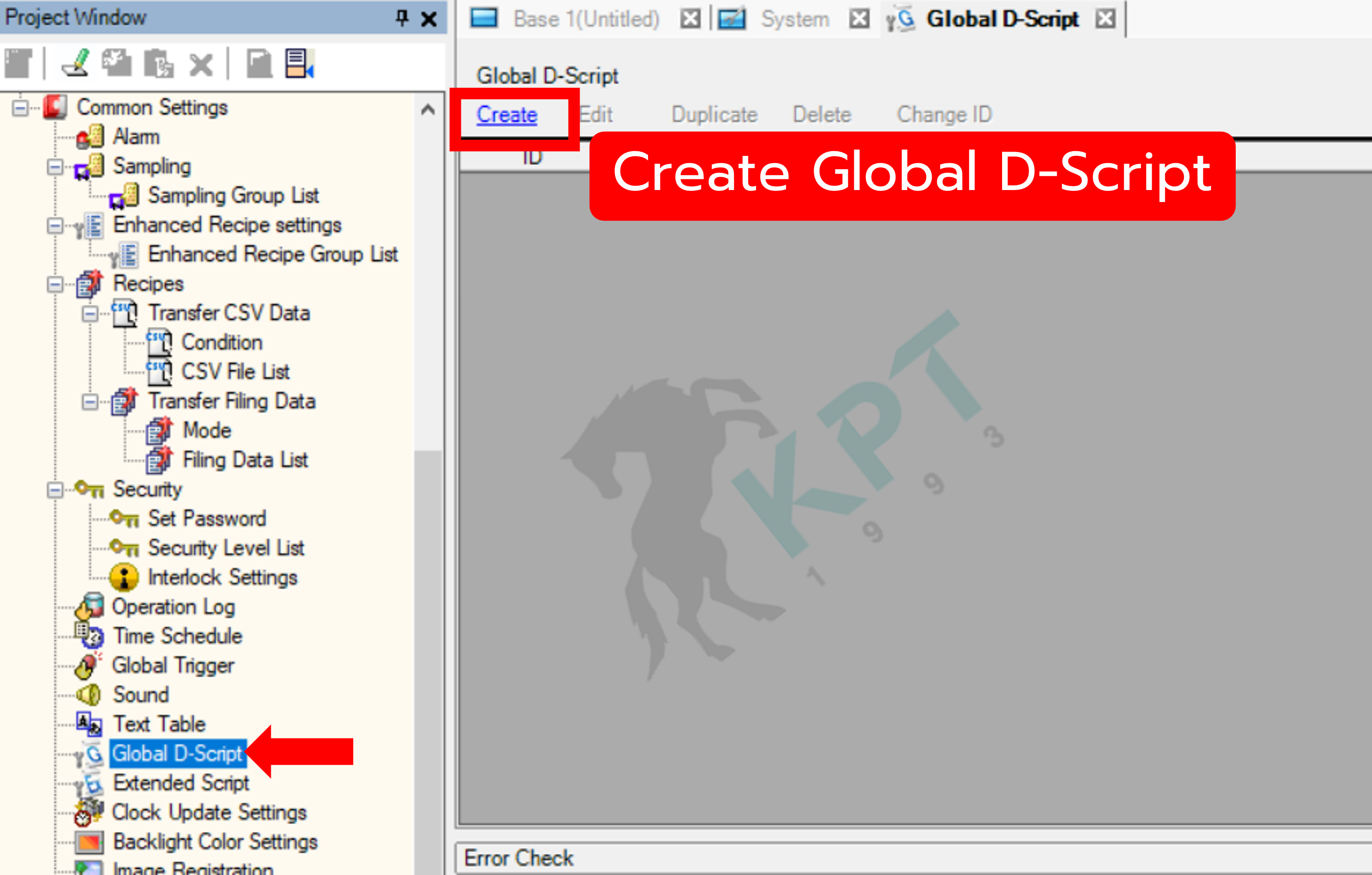The width and height of the screenshot is (1372, 875).
Task: Collapse the Recipes tree node
Action: [x=55, y=284]
